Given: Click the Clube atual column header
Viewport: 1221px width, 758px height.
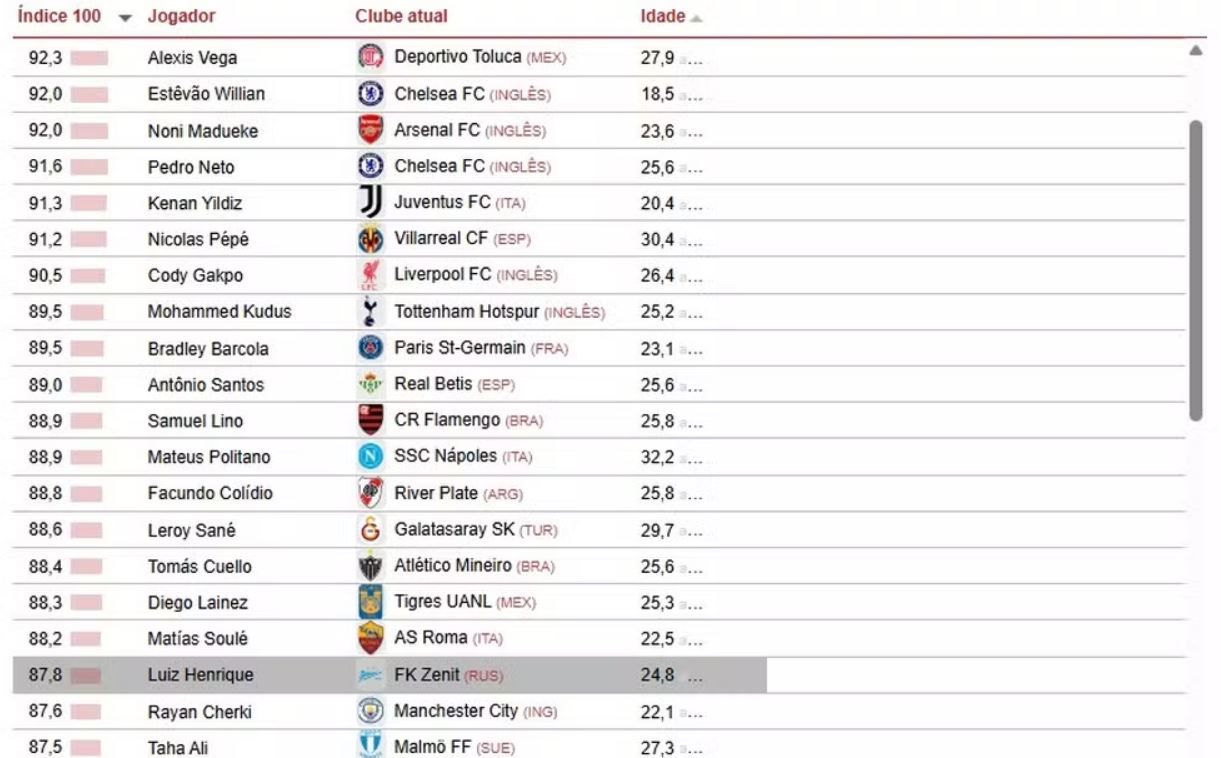Looking at the screenshot, I should tap(401, 17).
